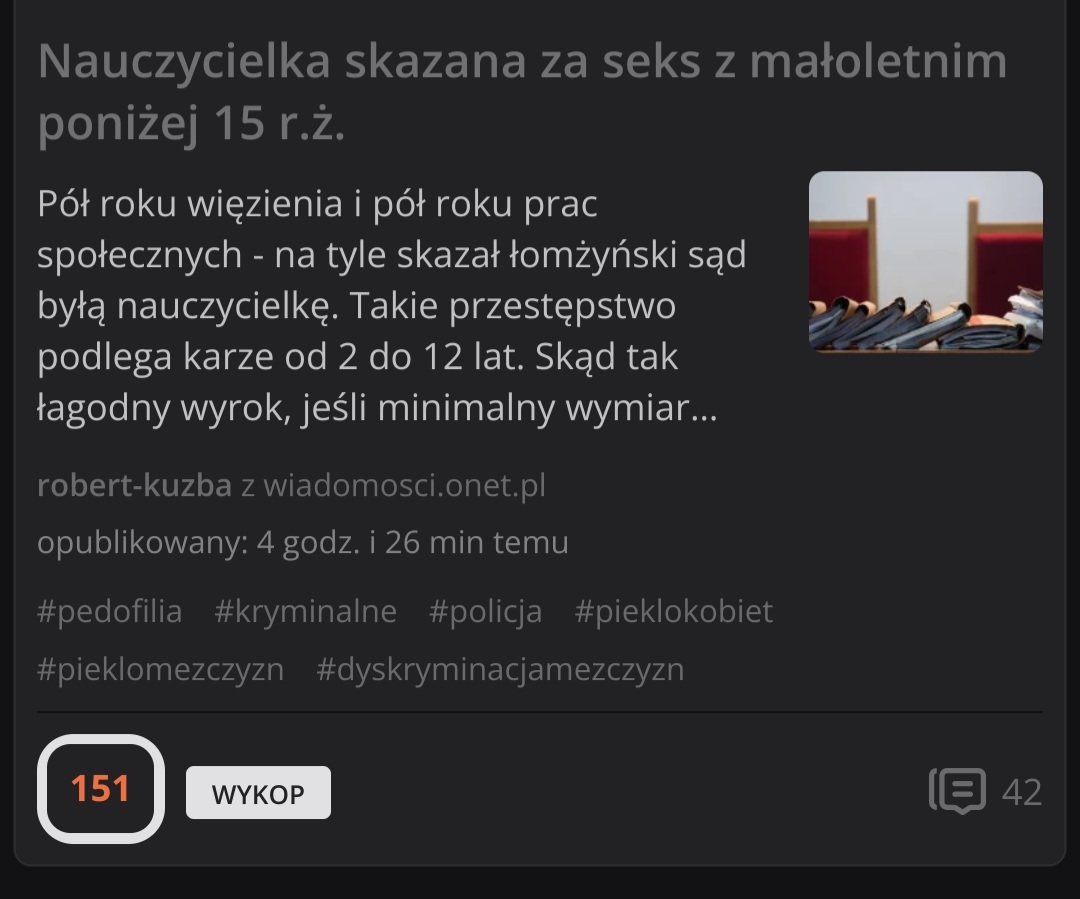The image size is (1080, 899).
Task: Open the article headline about Nauczycielka skazana
Action: point(522,92)
